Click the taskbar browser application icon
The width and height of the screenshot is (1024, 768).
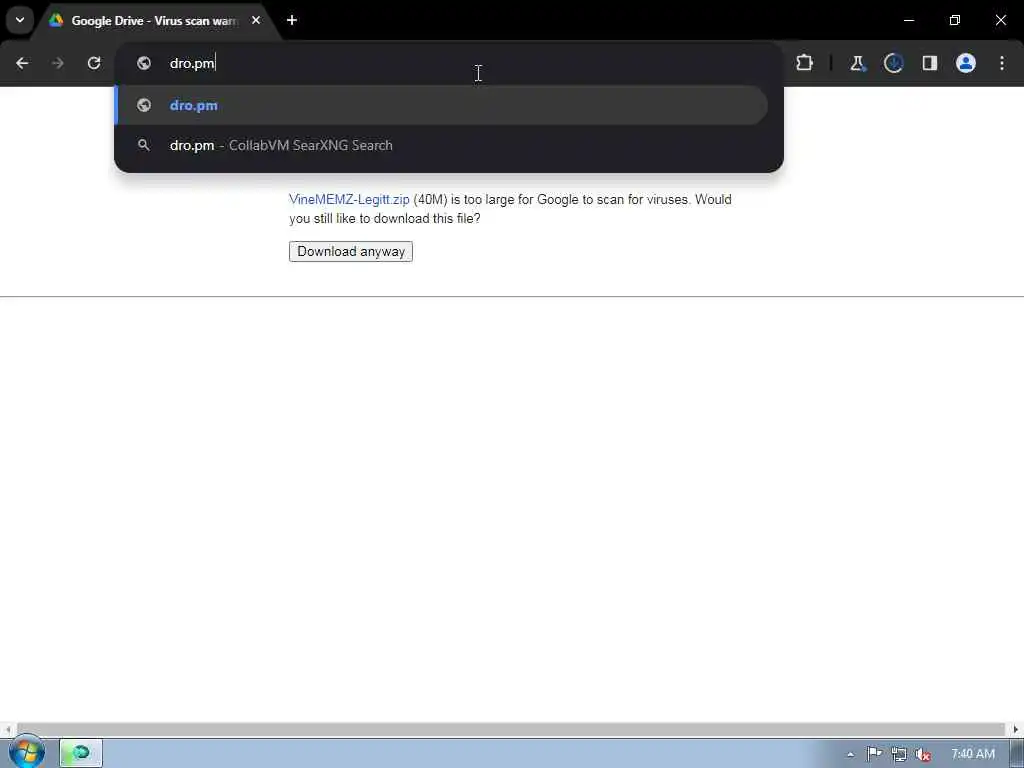[x=81, y=753]
